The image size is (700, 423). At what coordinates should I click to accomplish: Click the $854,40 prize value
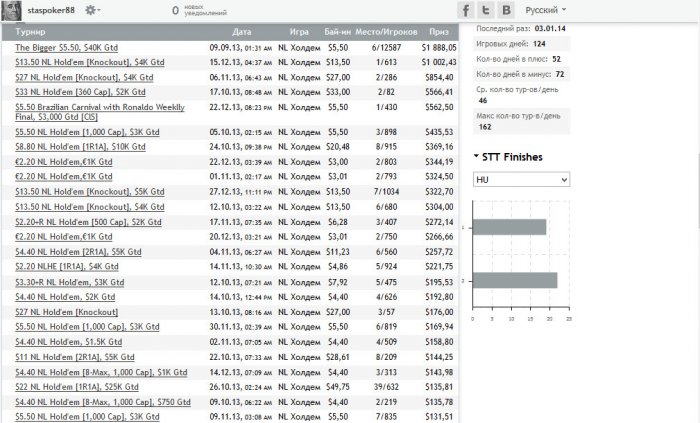tap(439, 77)
